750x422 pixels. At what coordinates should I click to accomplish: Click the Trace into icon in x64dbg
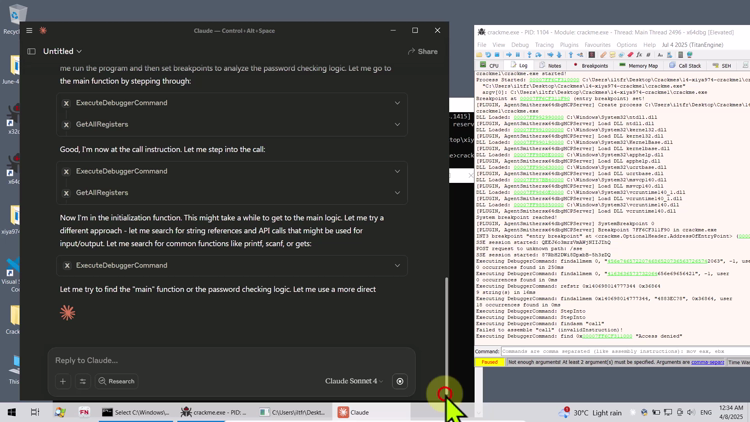[551, 55]
